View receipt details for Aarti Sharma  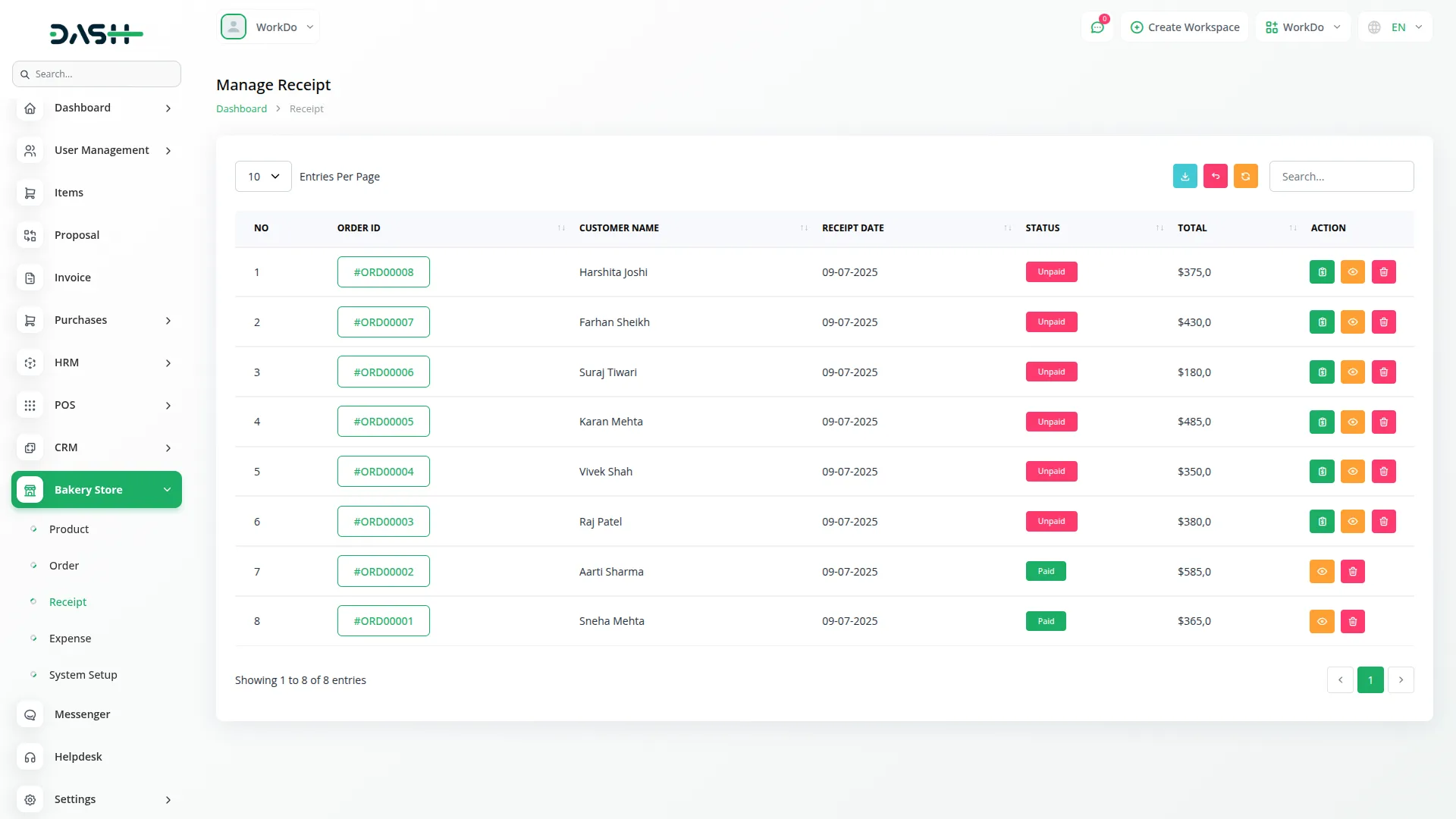point(1322,572)
